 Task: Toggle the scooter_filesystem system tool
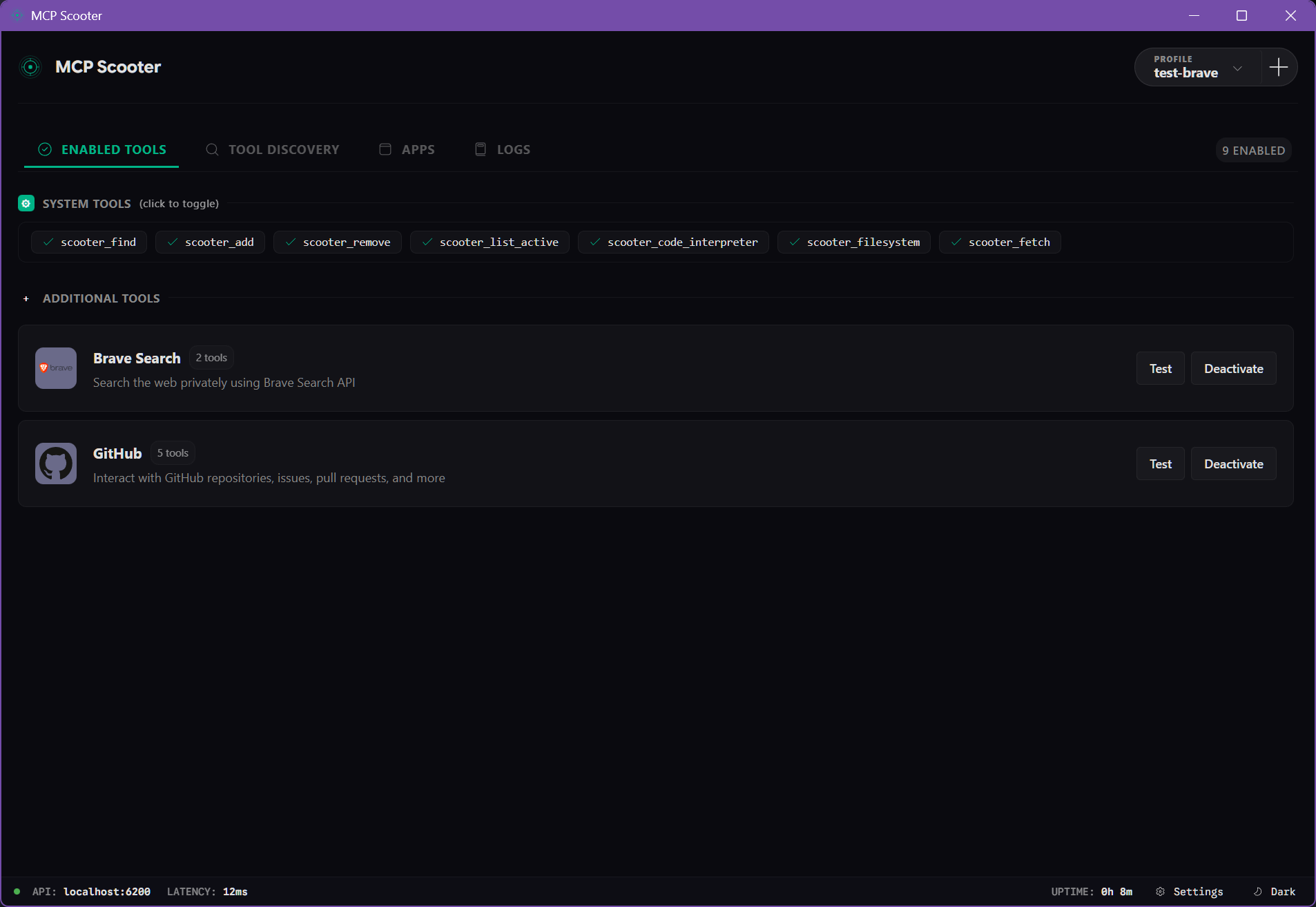854,242
